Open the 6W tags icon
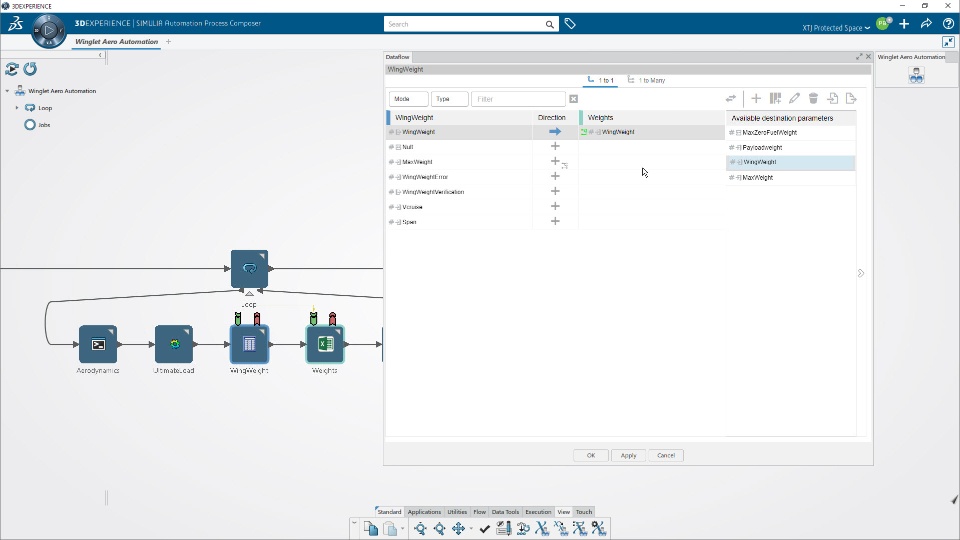Viewport: 960px width, 540px height. (x=570, y=24)
